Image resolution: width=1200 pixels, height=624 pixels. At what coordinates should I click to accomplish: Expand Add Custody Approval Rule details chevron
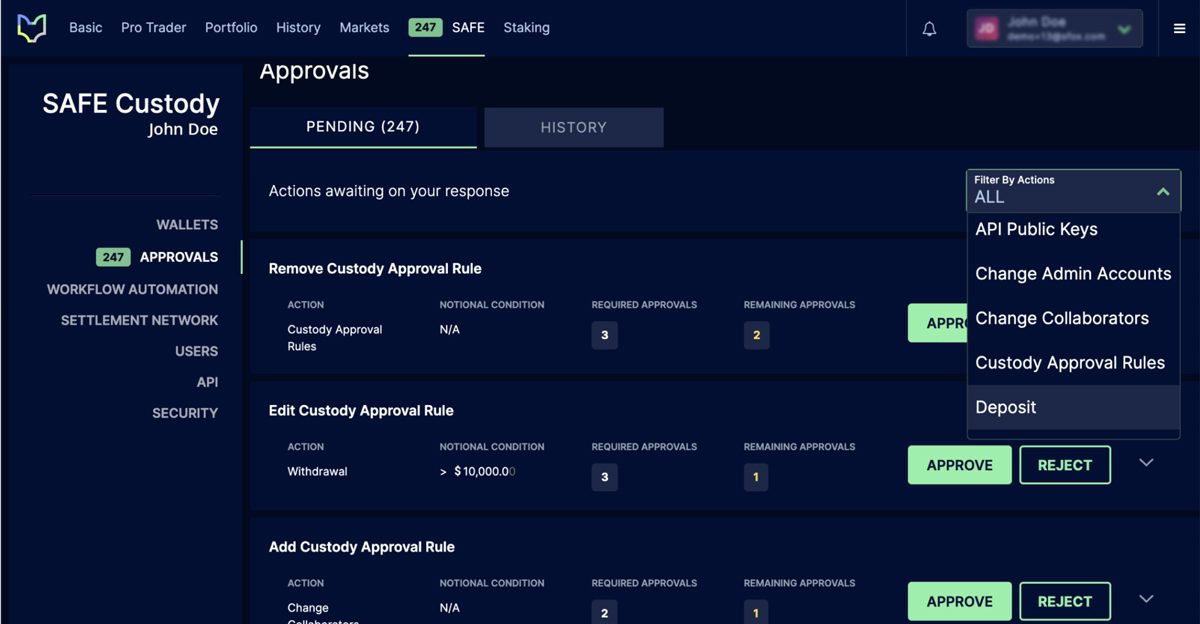point(1146,599)
